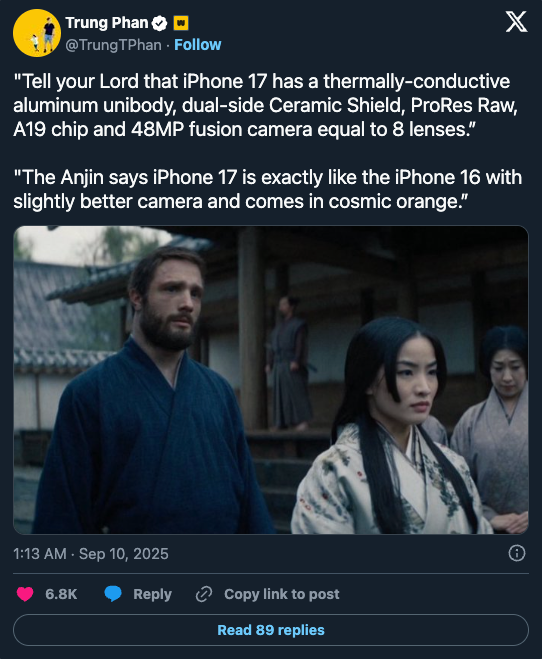Screen dimensions: 542x659
Task: Like the post with the heart icon
Action: pyautogui.click(x=25, y=594)
